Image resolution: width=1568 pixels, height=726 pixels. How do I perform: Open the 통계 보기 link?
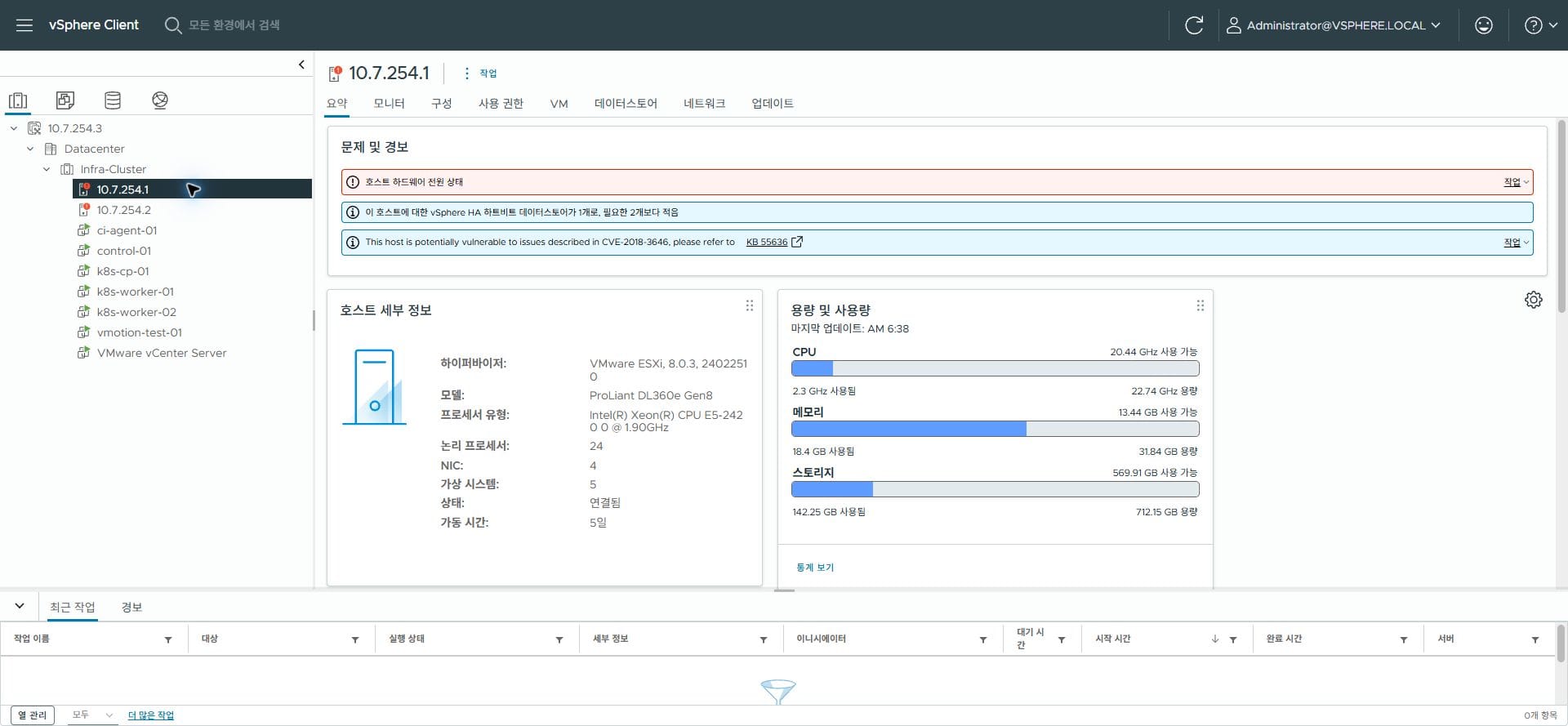click(815, 568)
